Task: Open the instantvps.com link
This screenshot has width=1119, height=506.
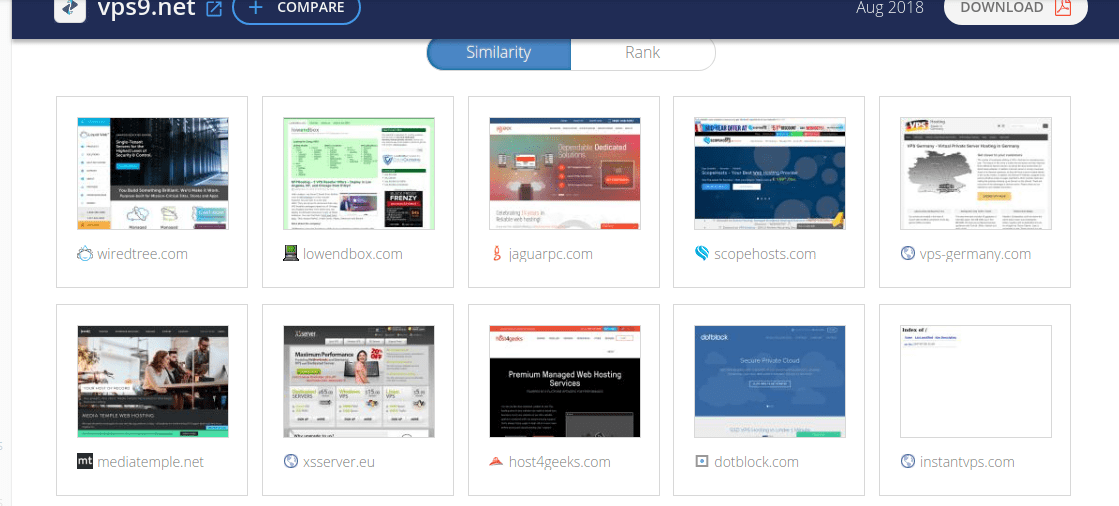Action: coord(967,462)
